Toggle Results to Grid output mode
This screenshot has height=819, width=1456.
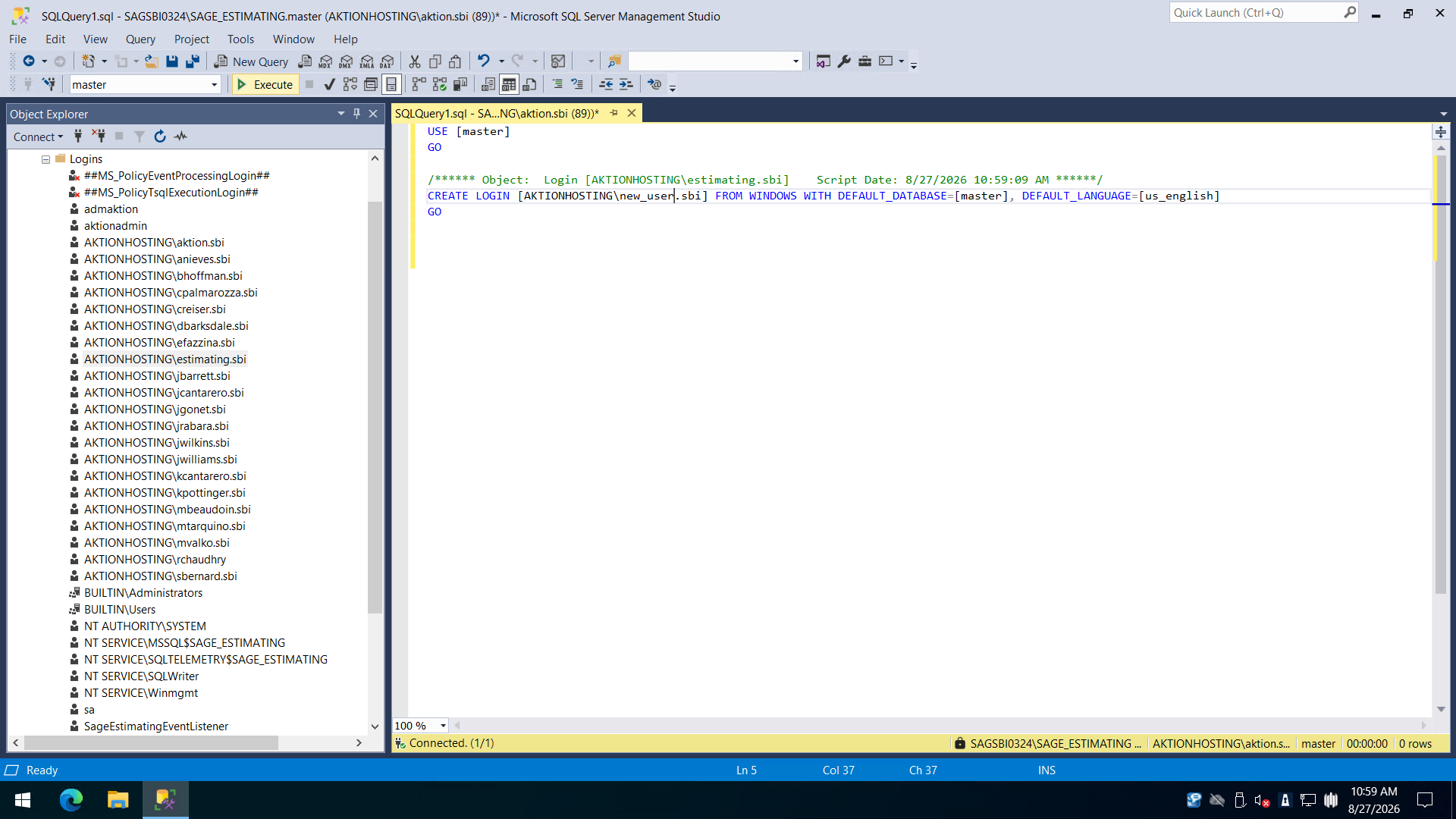[509, 84]
